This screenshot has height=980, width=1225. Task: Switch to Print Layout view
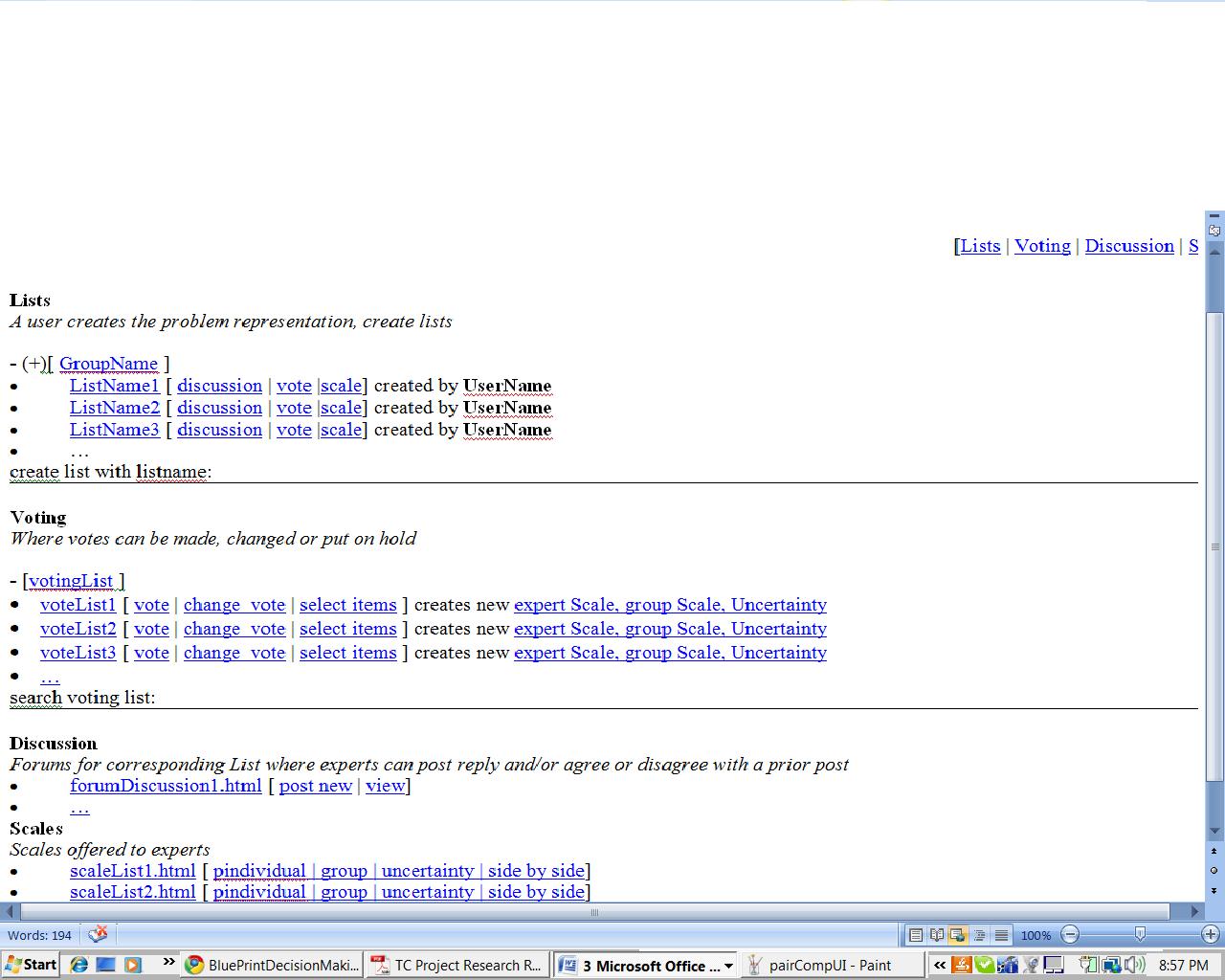point(916,935)
